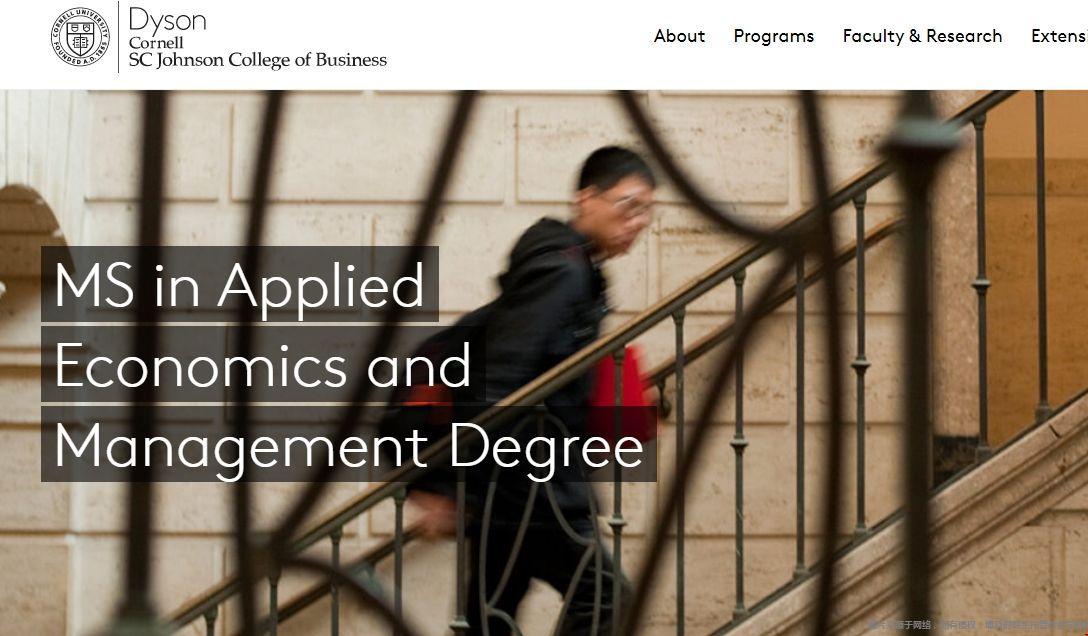
Task: Open the About menu
Action: tap(679, 36)
